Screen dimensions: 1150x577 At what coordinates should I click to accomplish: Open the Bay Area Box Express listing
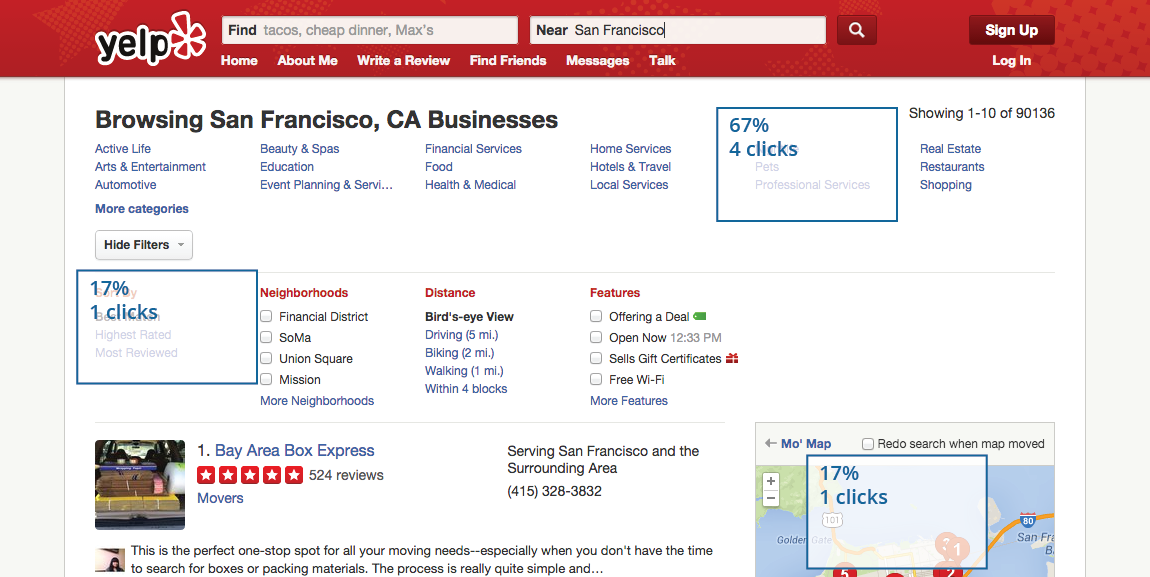pyautogui.click(x=294, y=451)
